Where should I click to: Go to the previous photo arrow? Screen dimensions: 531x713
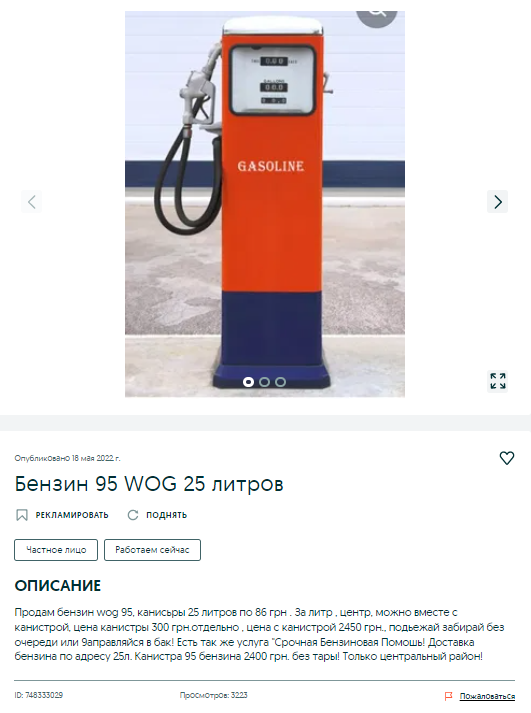[x=31, y=201]
